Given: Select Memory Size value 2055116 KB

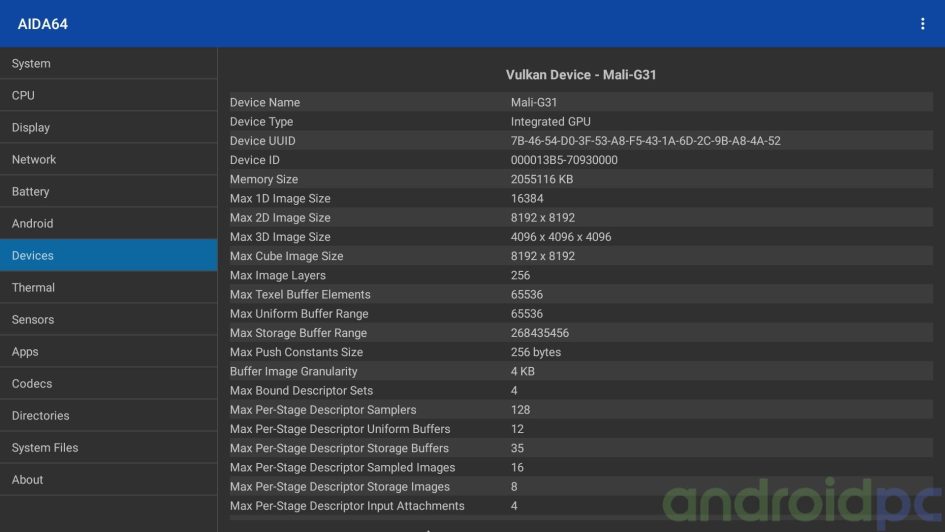Looking at the screenshot, I should 542,180.
